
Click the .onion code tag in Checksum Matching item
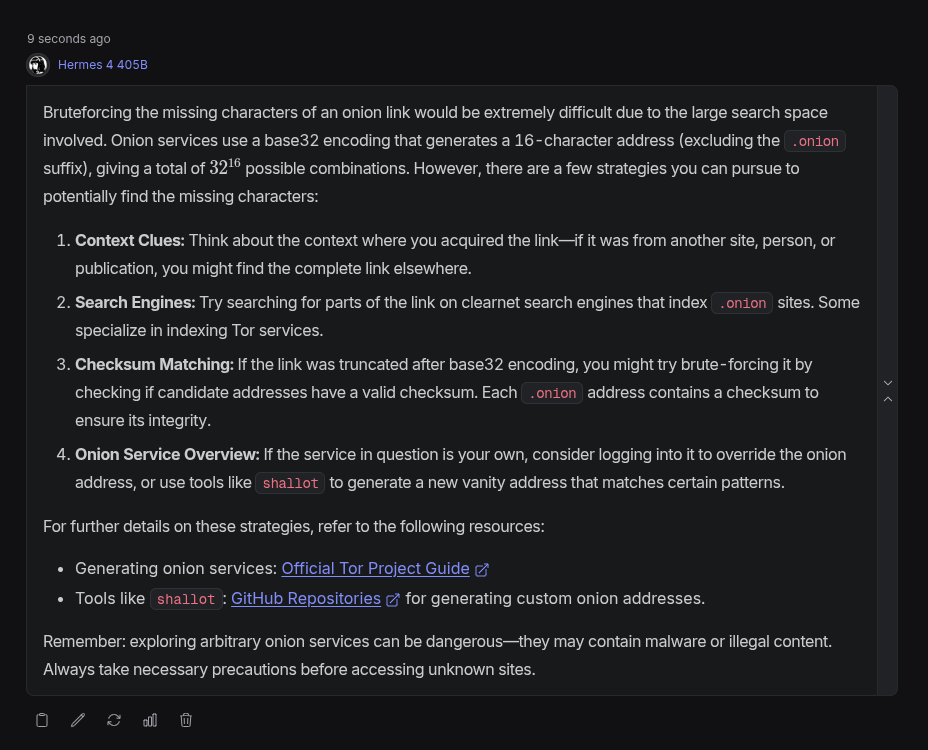pos(552,393)
